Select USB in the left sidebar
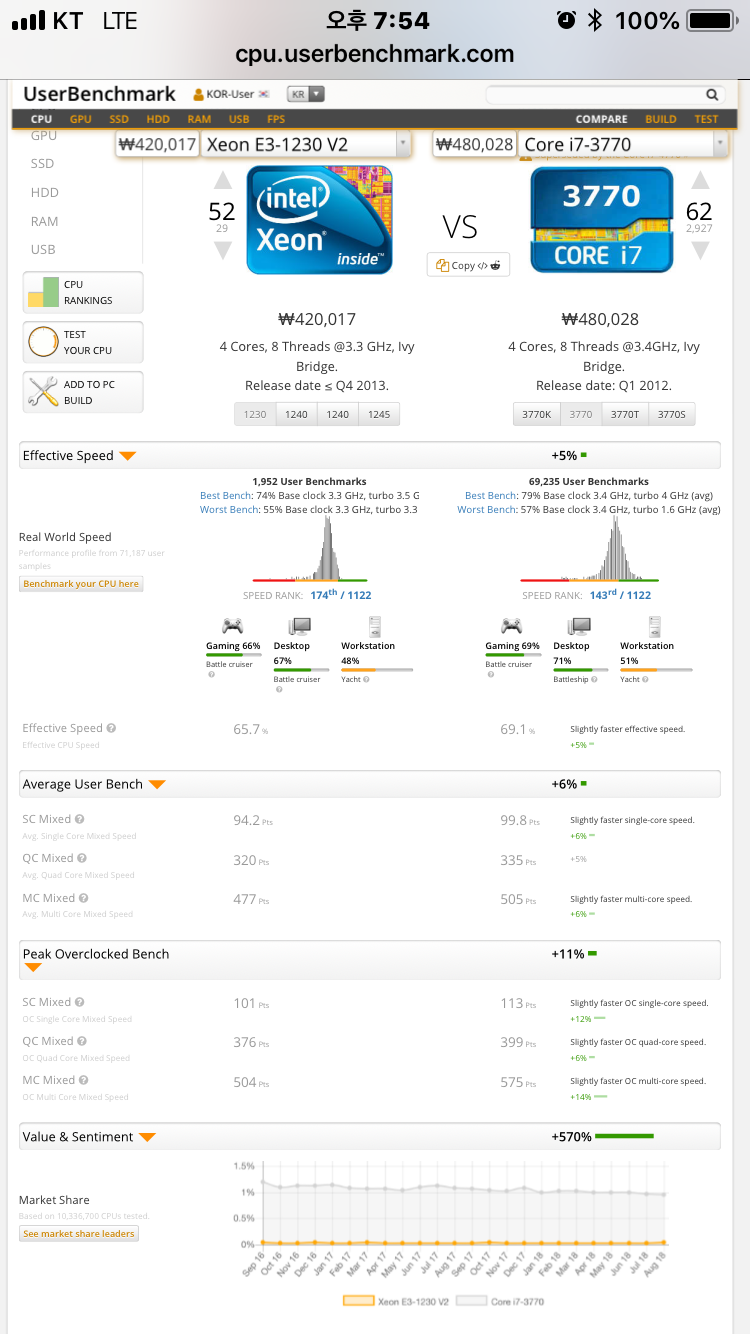The image size is (750, 1334). (43, 249)
